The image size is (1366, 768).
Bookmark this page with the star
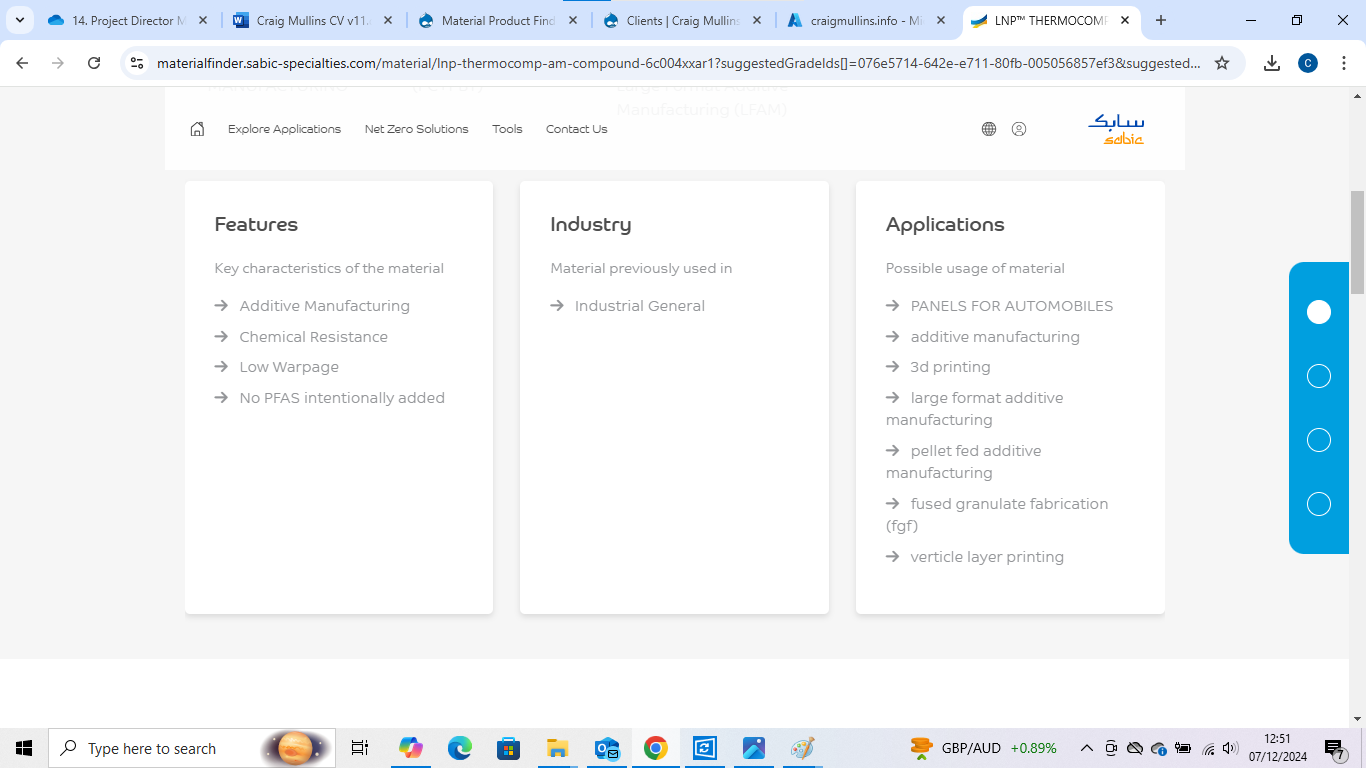[x=1222, y=63]
